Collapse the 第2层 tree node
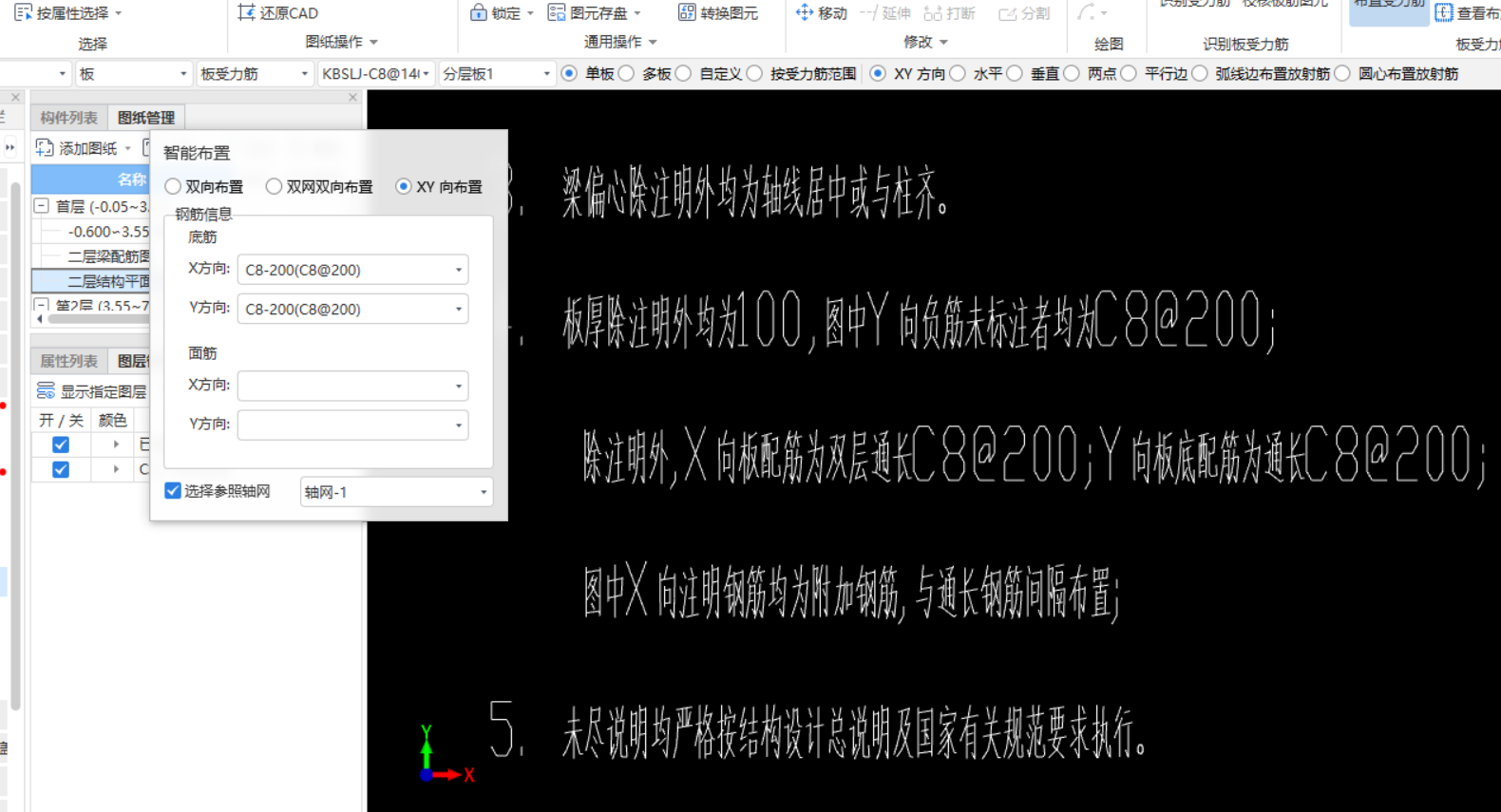The height and width of the screenshot is (812, 1501). point(42,306)
